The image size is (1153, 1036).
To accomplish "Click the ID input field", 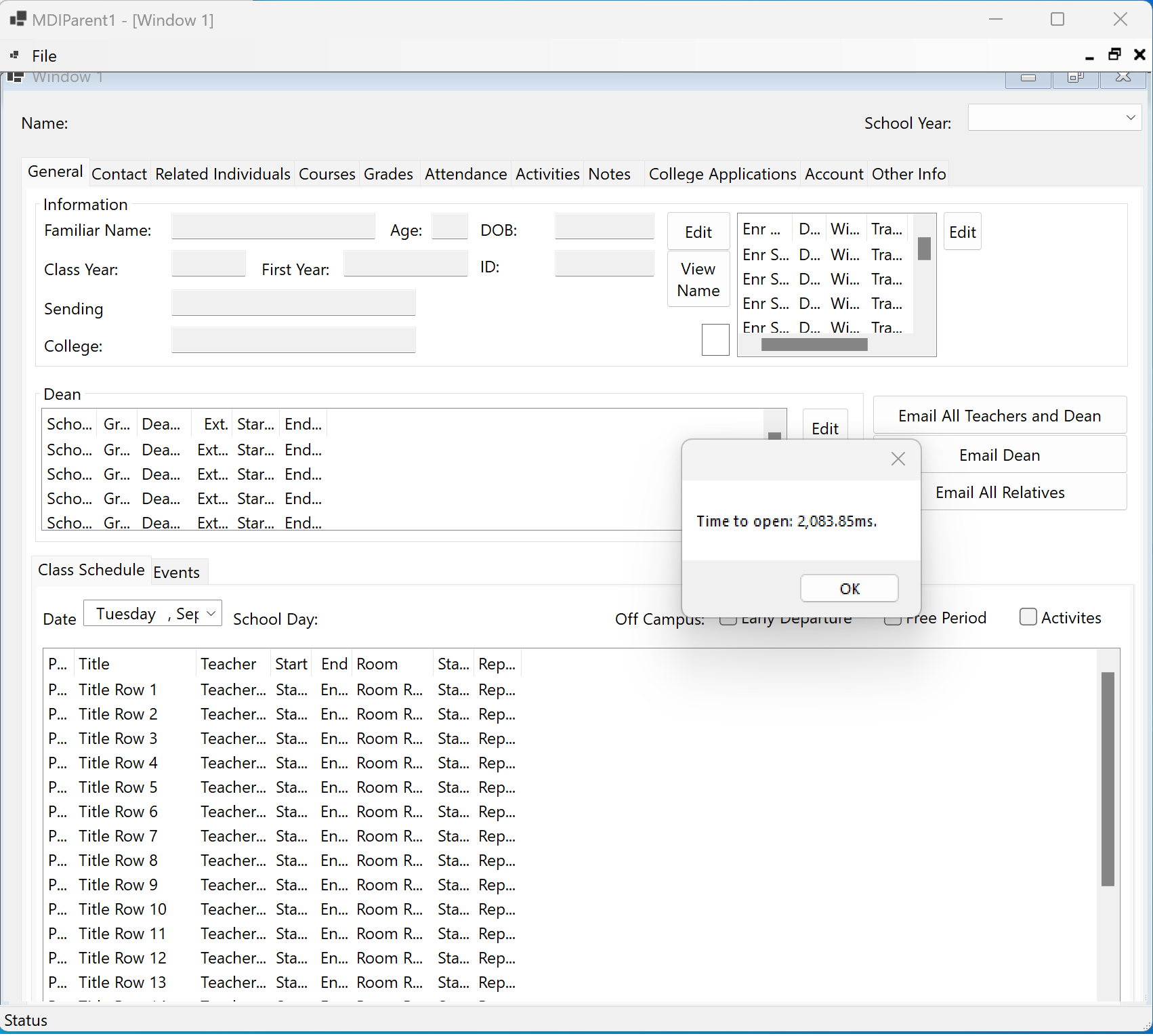I will point(604,264).
